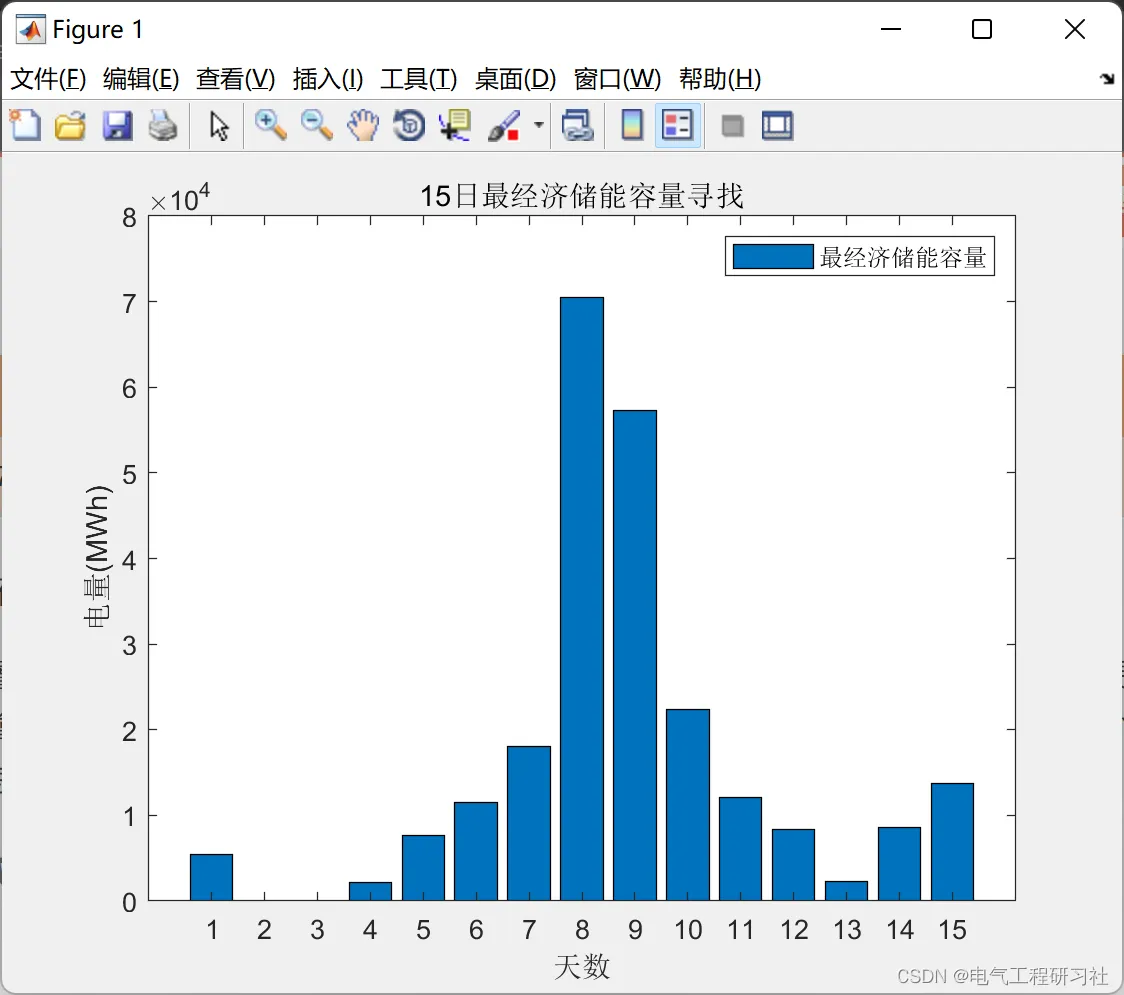Click the x-axis tick label 3
This screenshot has height=995, width=1124.
(x=318, y=930)
